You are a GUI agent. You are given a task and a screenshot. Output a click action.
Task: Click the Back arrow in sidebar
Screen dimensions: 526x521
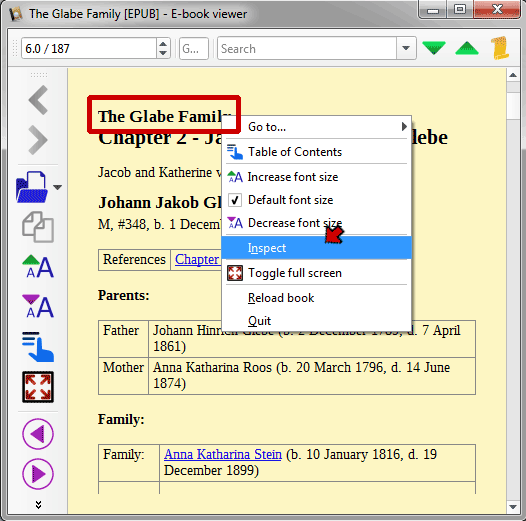38,100
